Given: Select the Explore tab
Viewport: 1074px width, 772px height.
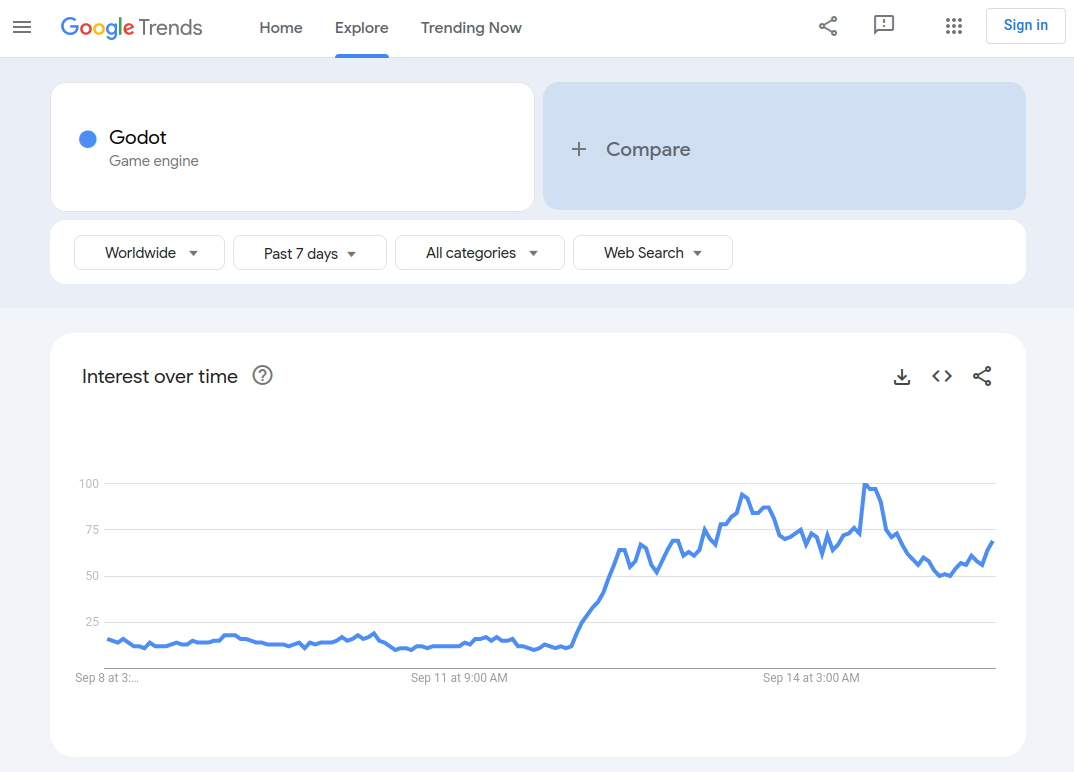Looking at the screenshot, I should coord(362,28).
